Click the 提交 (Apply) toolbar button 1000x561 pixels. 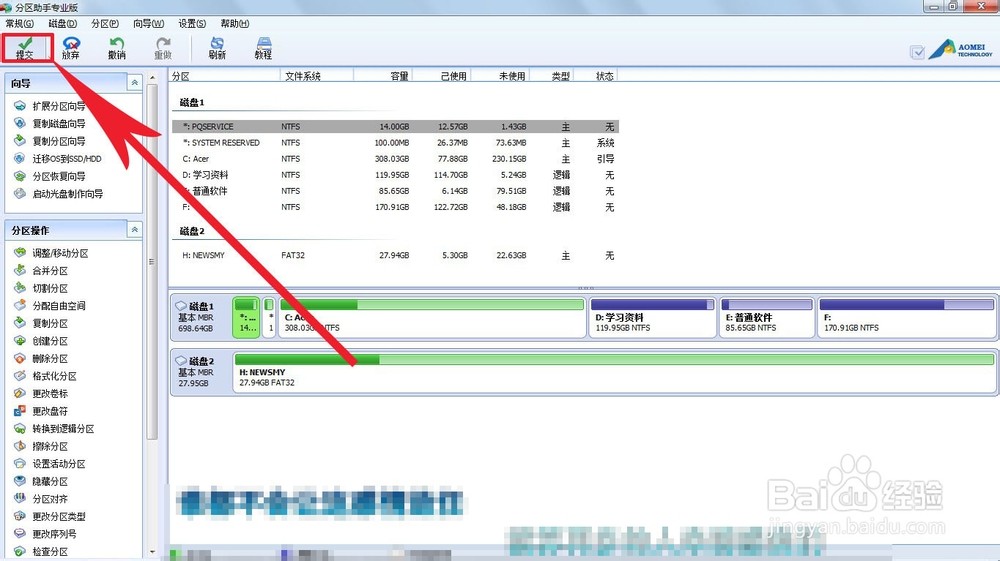(x=25, y=47)
